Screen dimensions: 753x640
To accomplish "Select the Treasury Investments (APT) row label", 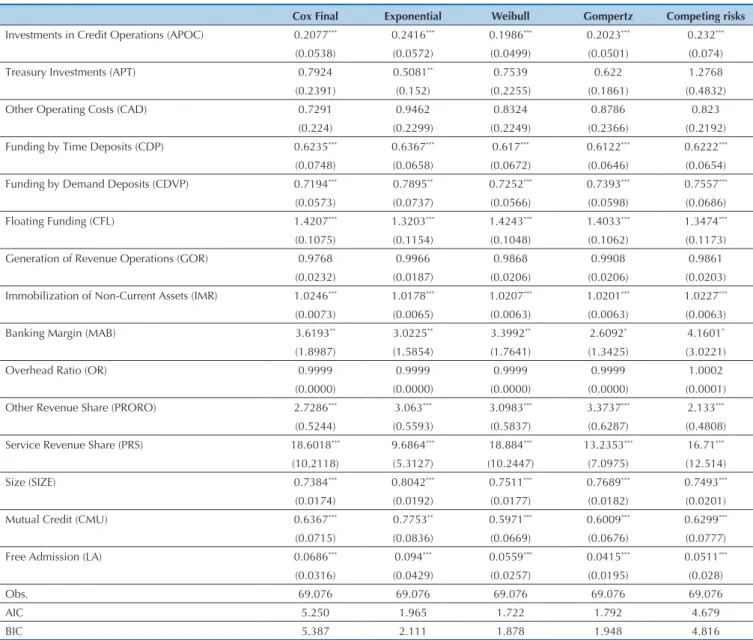I will tap(70, 72).
